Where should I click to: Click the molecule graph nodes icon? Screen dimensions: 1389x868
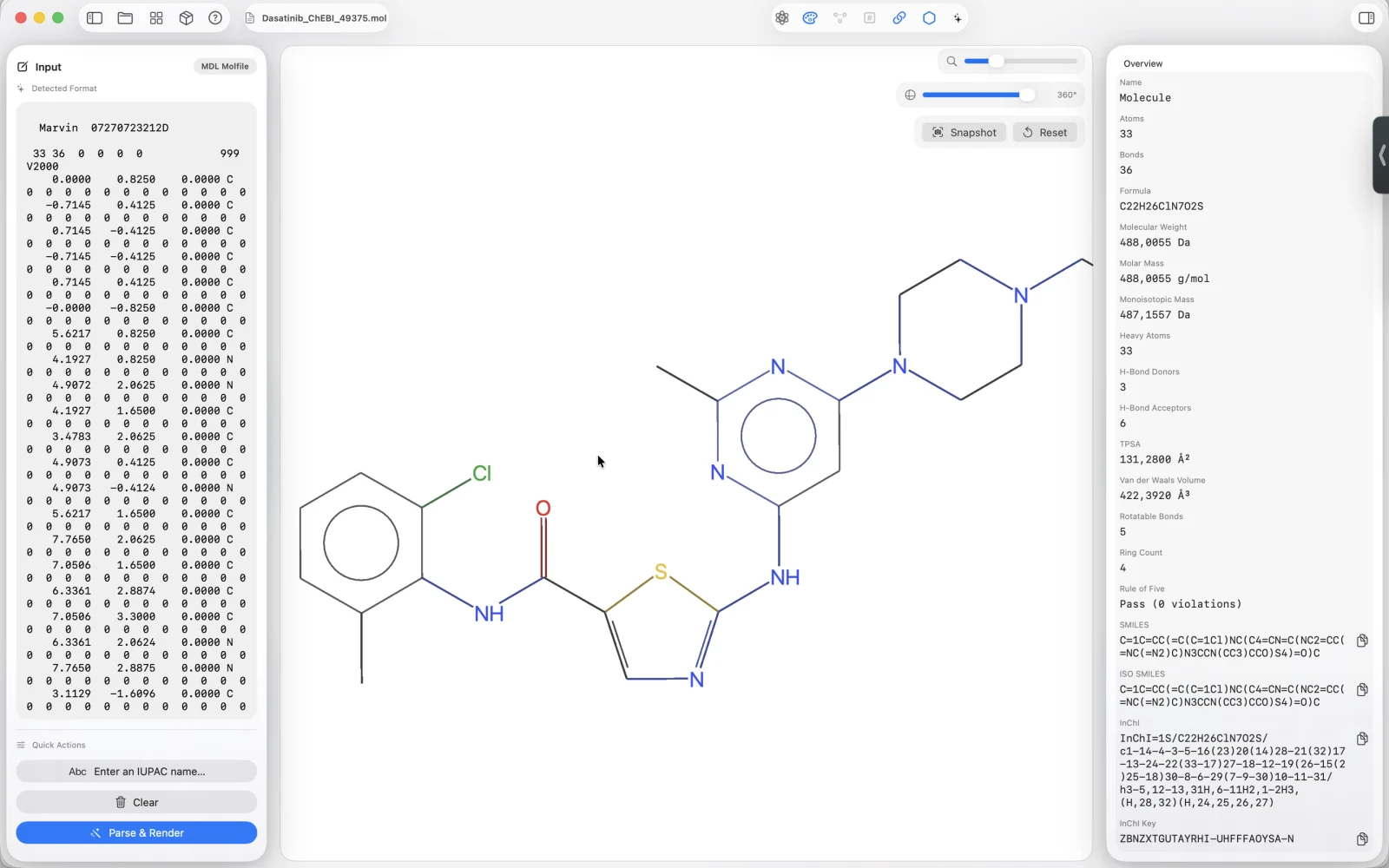pyautogui.click(x=840, y=18)
